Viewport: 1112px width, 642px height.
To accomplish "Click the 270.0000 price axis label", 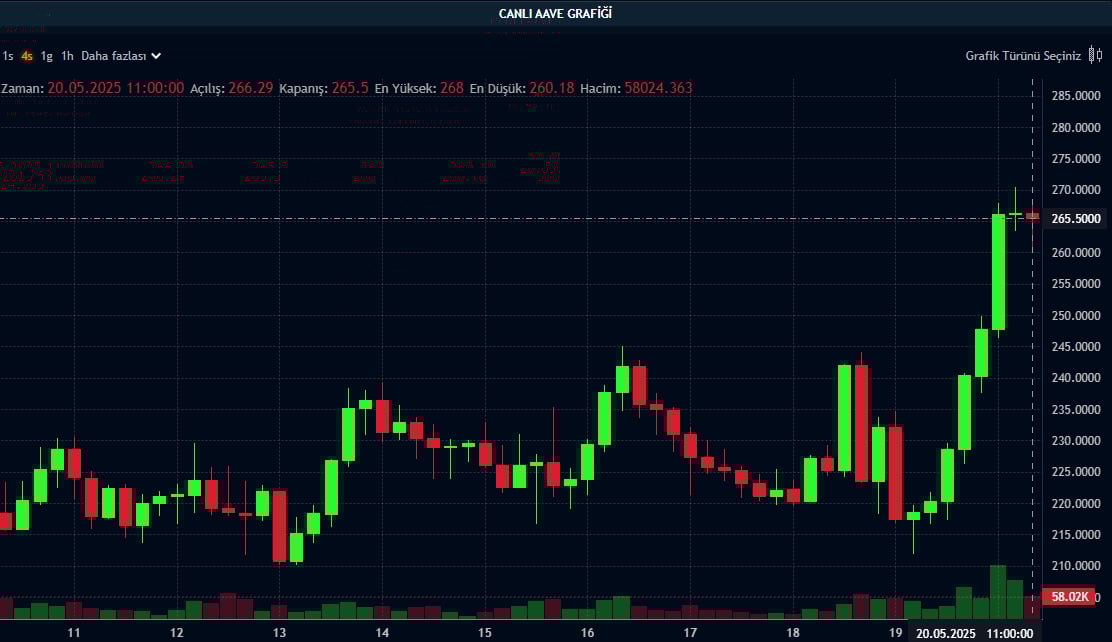I will pos(1076,190).
